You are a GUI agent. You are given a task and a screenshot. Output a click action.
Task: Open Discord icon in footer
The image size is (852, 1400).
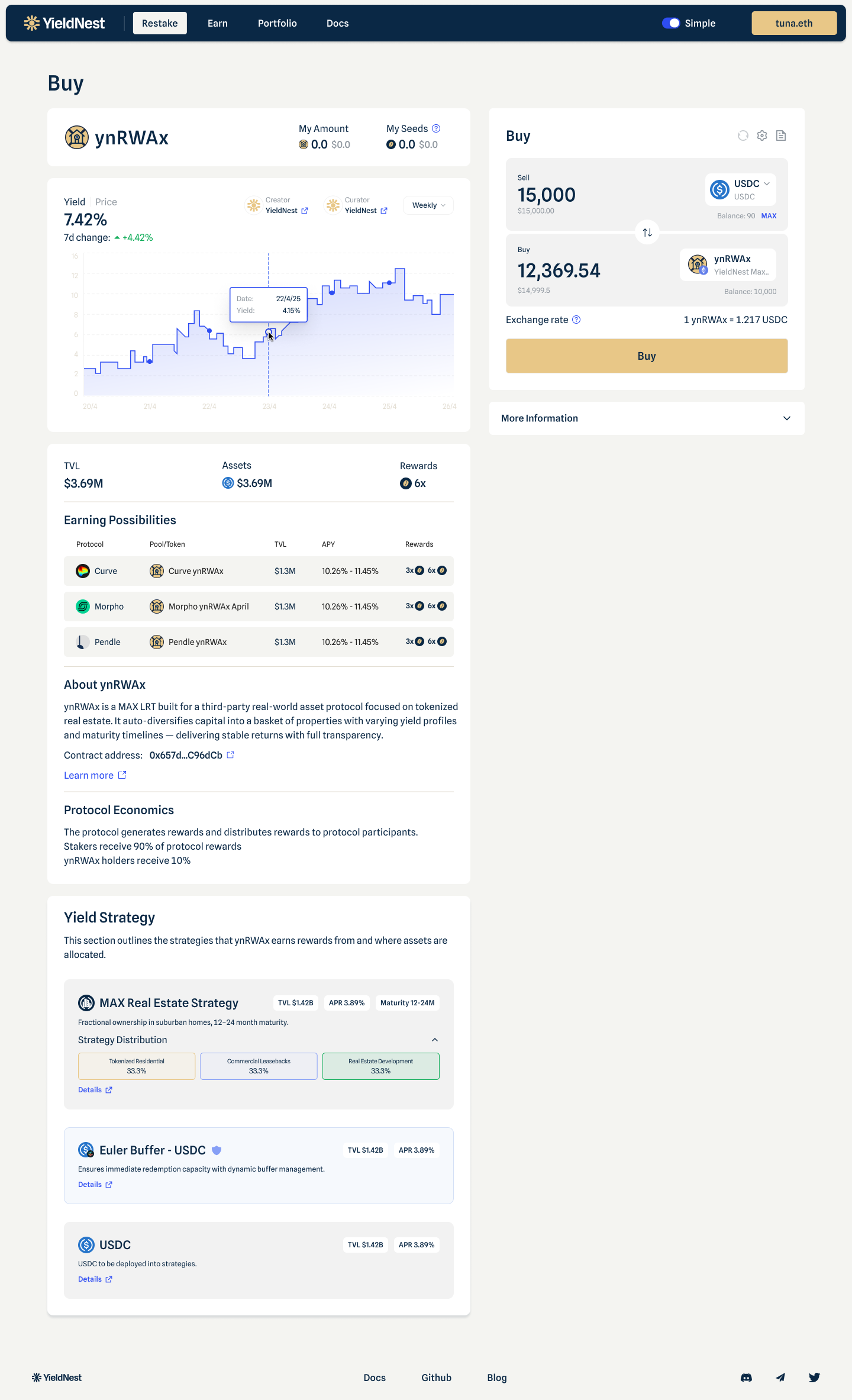747,1378
